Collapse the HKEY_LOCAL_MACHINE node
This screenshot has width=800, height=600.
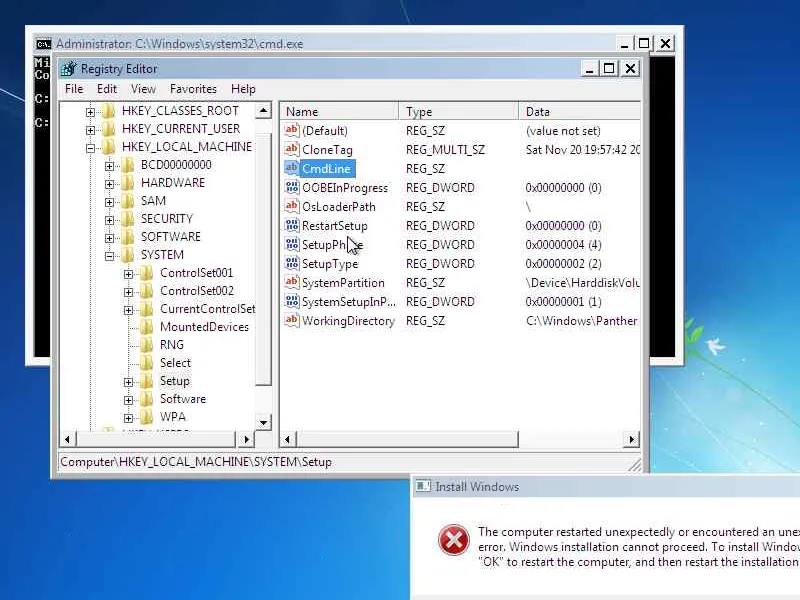pyautogui.click(x=90, y=148)
